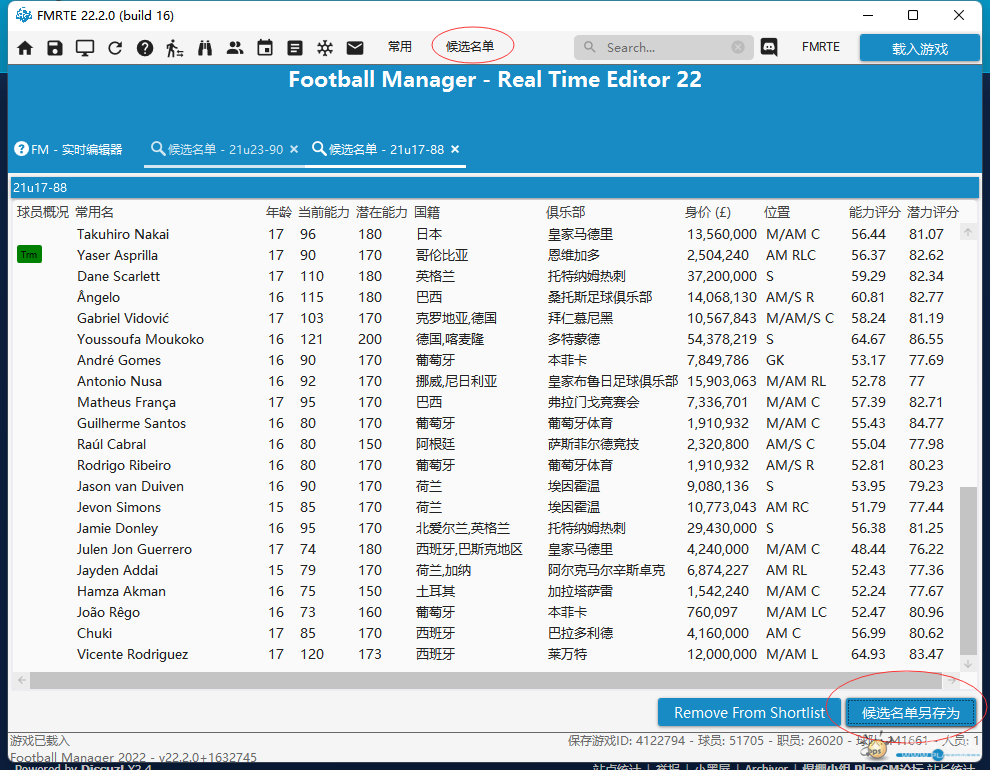Click the 候选名单另存为 button
This screenshot has width=990, height=770.
click(910, 713)
